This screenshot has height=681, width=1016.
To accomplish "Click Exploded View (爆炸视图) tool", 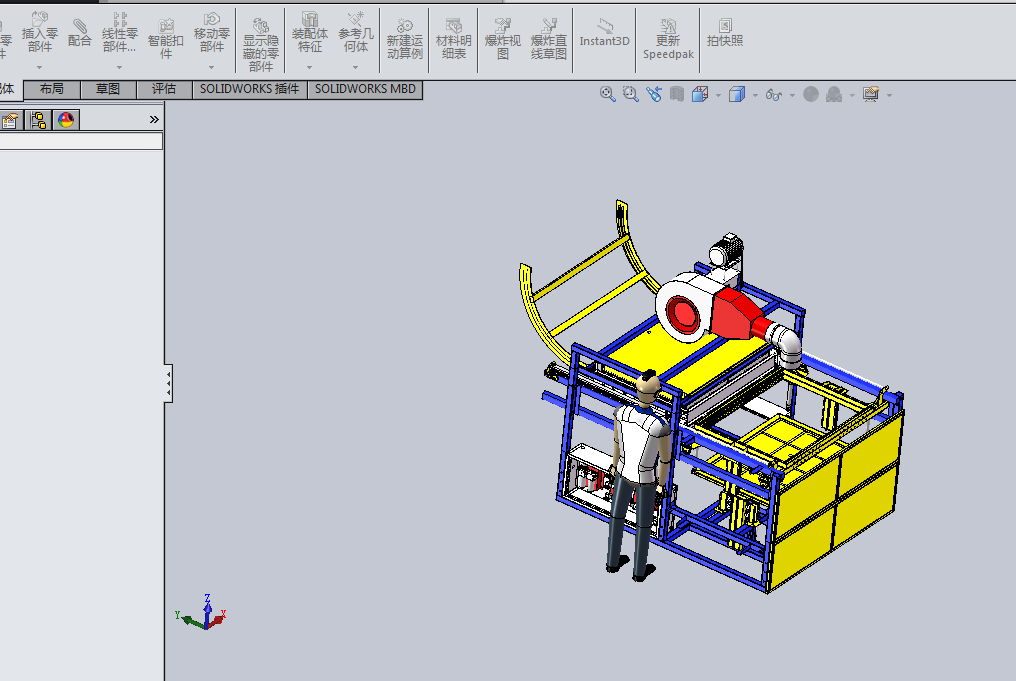I will [503, 39].
